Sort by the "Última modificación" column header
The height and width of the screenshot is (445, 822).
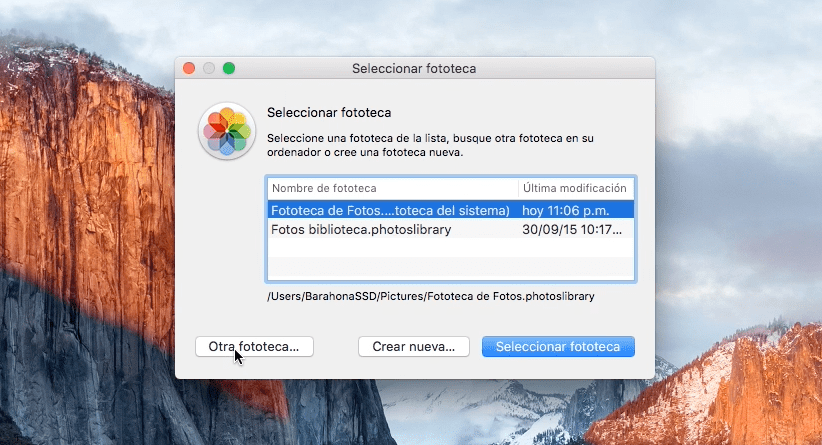coord(575,188)
